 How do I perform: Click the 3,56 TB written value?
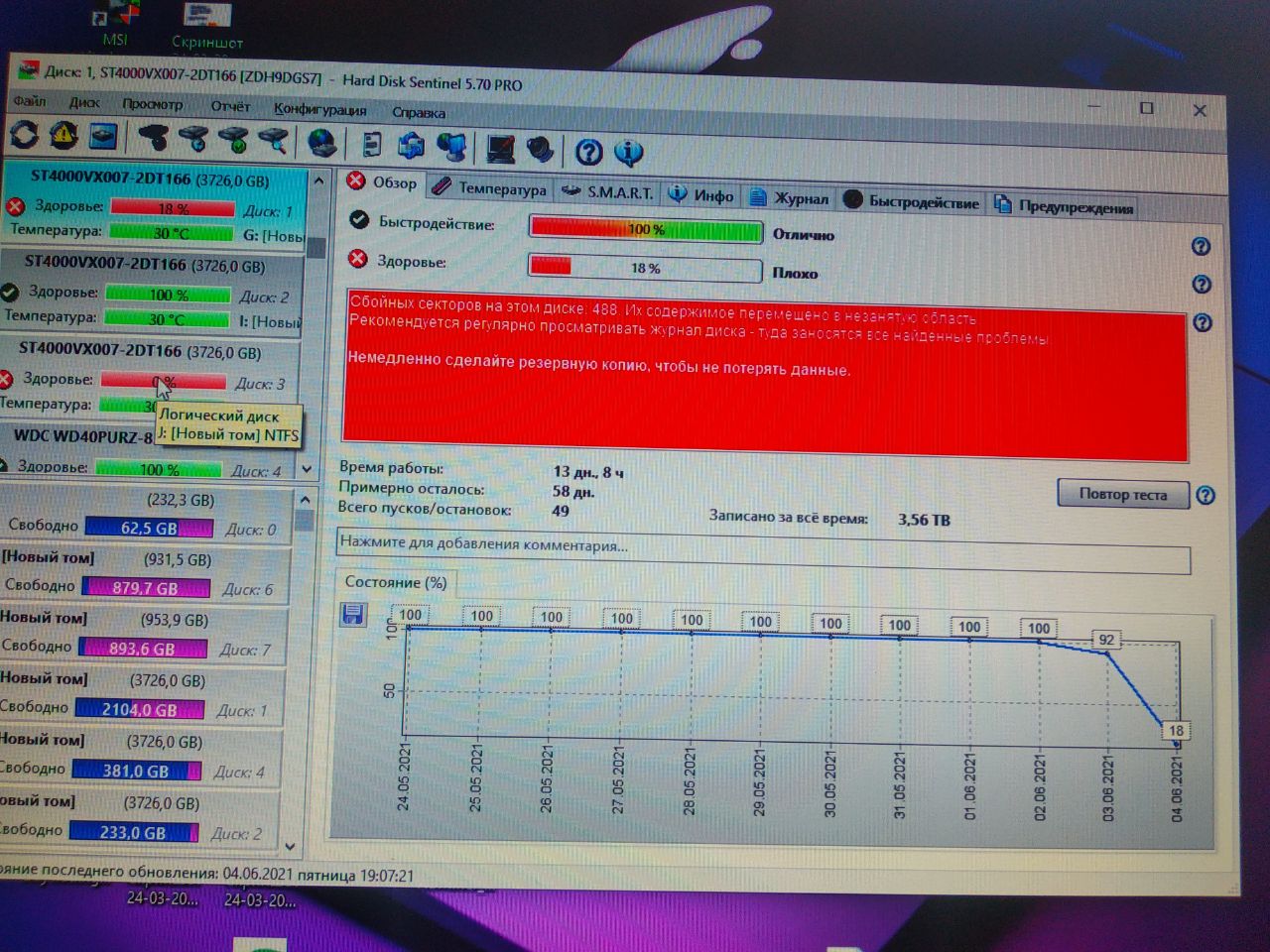[924, 520]
